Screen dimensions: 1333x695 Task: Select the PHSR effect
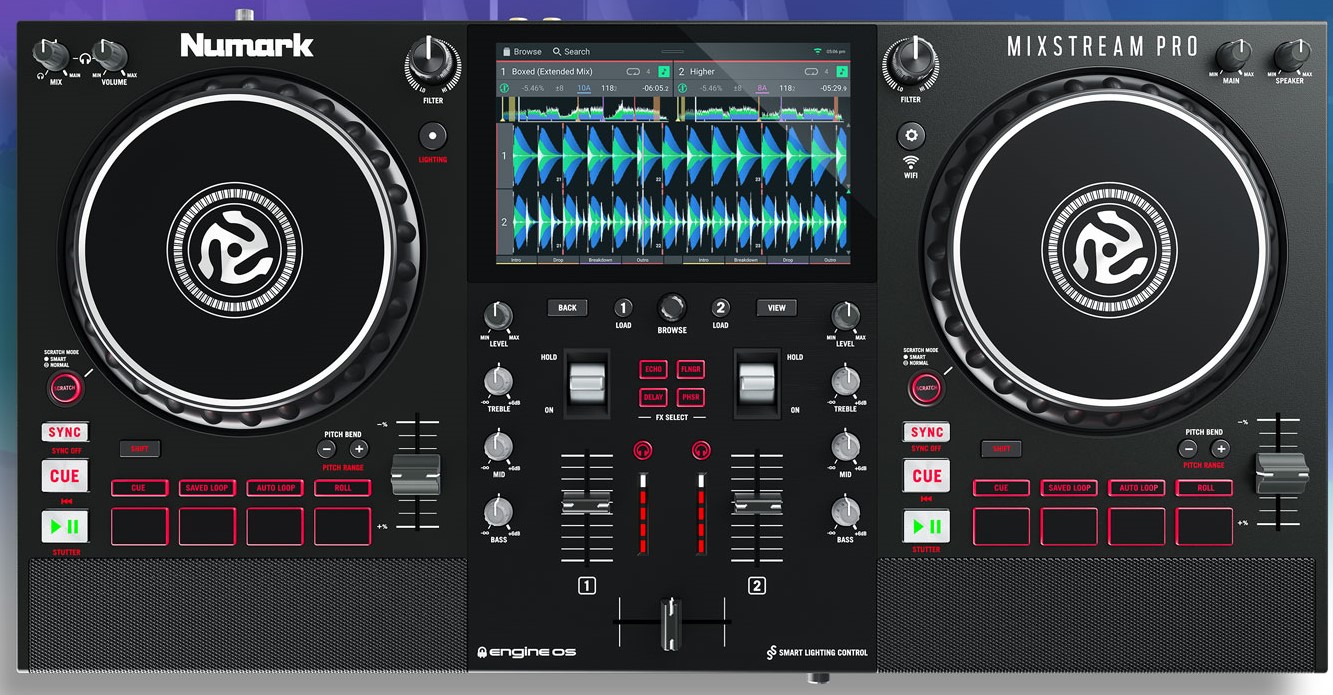(691, 397)
